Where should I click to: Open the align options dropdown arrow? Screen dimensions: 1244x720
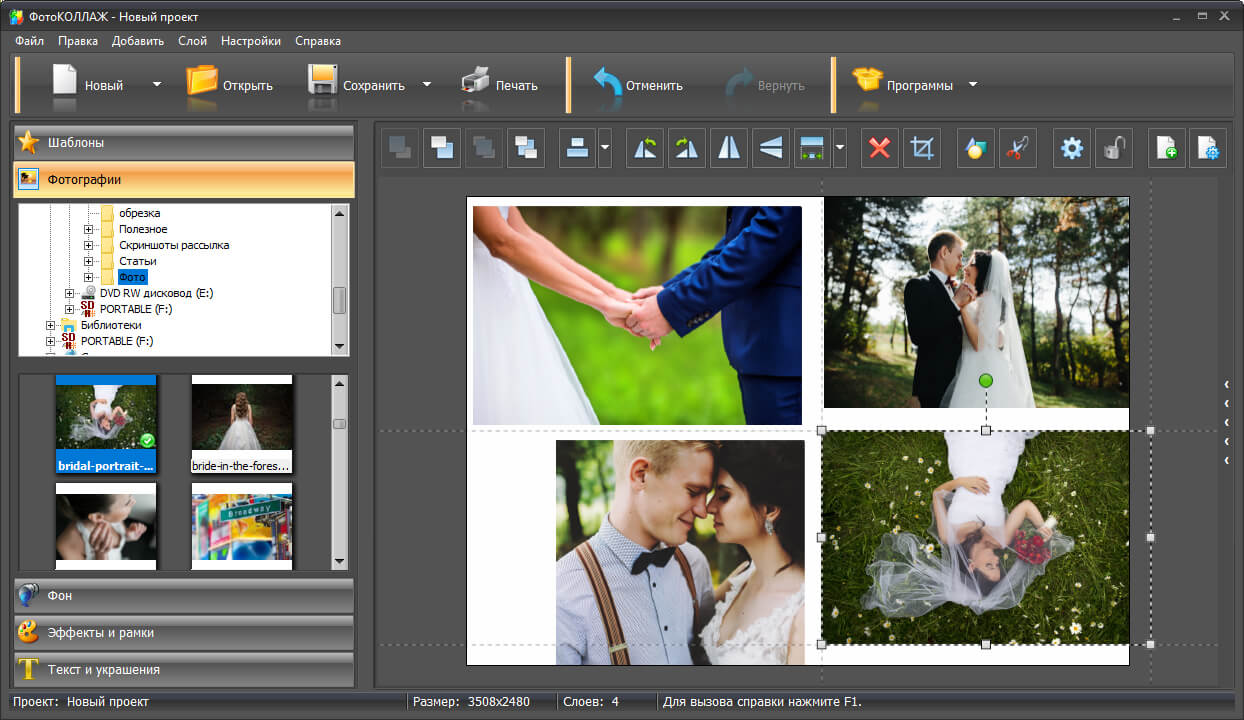[604, 149]
